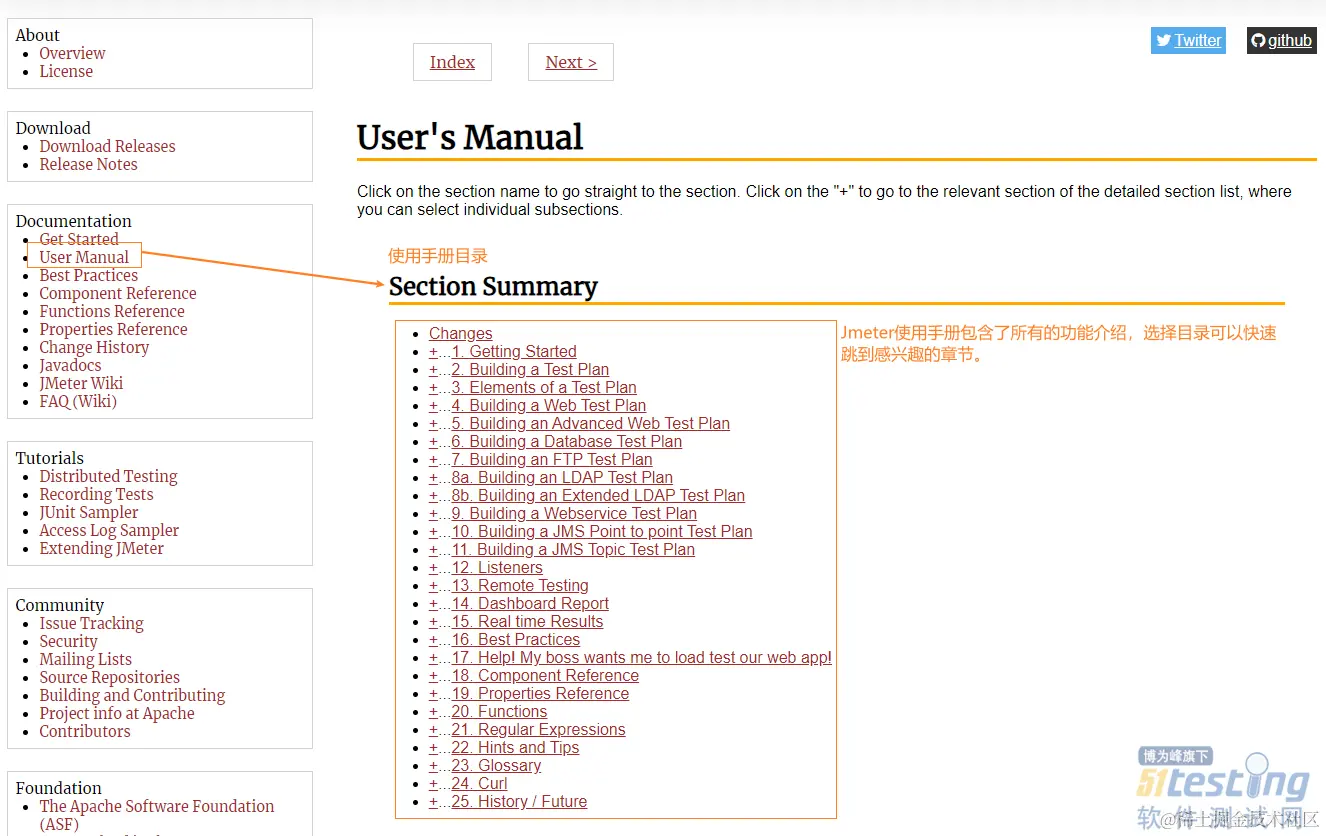Open the github button

1281,40
